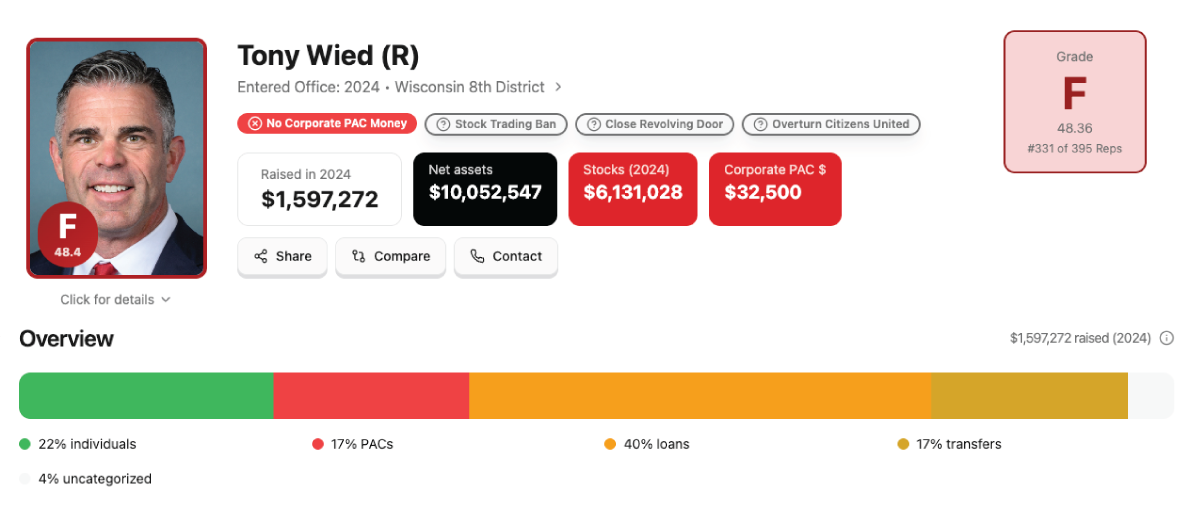Click question mark on Stock Trading Ban

tap(443, 125)
